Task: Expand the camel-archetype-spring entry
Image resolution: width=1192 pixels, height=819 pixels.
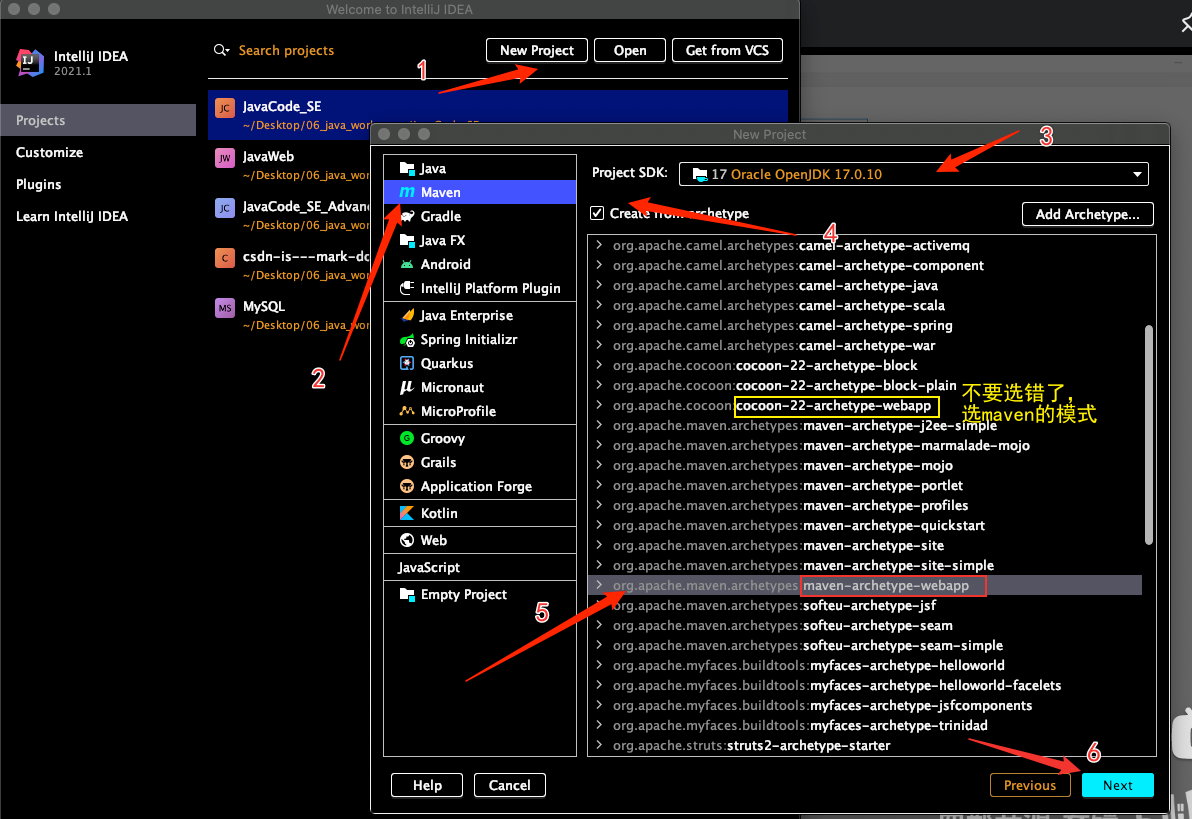Action: (599, 325)
